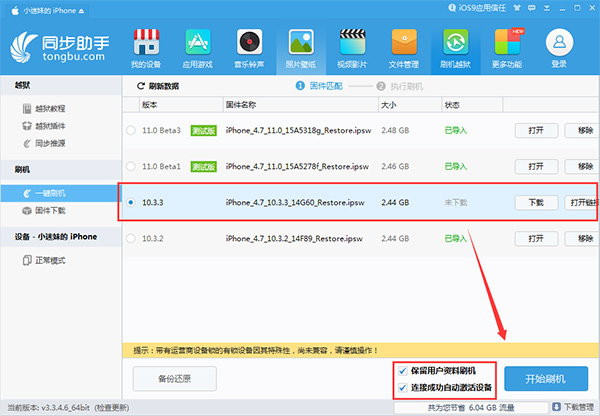Click the 测试版 badge on 11.0 Beta1
The width and height of the screenshot is (600, 416).
pyautogui.click(x=204, y=167)
